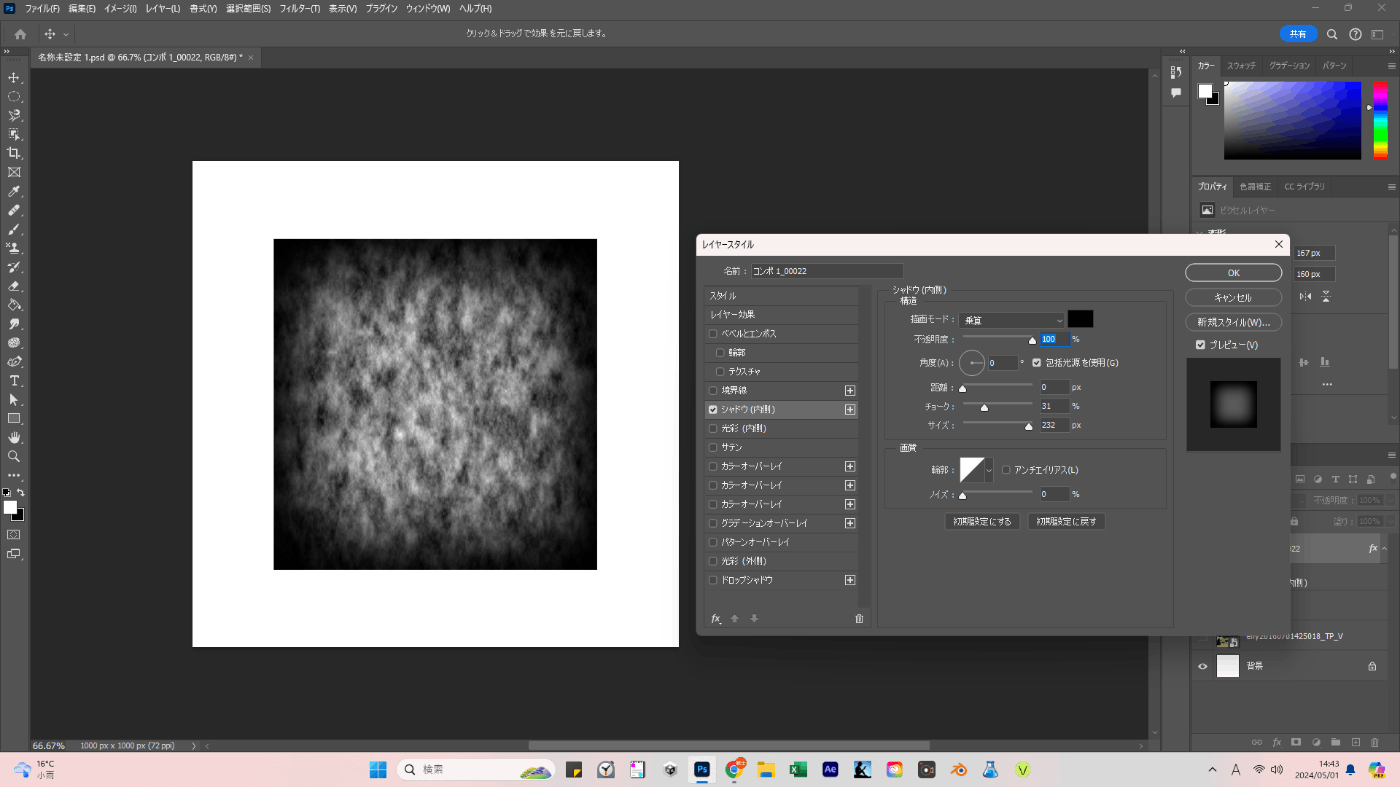Click the black shadow color swatch
Viewport: 1400px width, 787px height.
pos(1080,319)
